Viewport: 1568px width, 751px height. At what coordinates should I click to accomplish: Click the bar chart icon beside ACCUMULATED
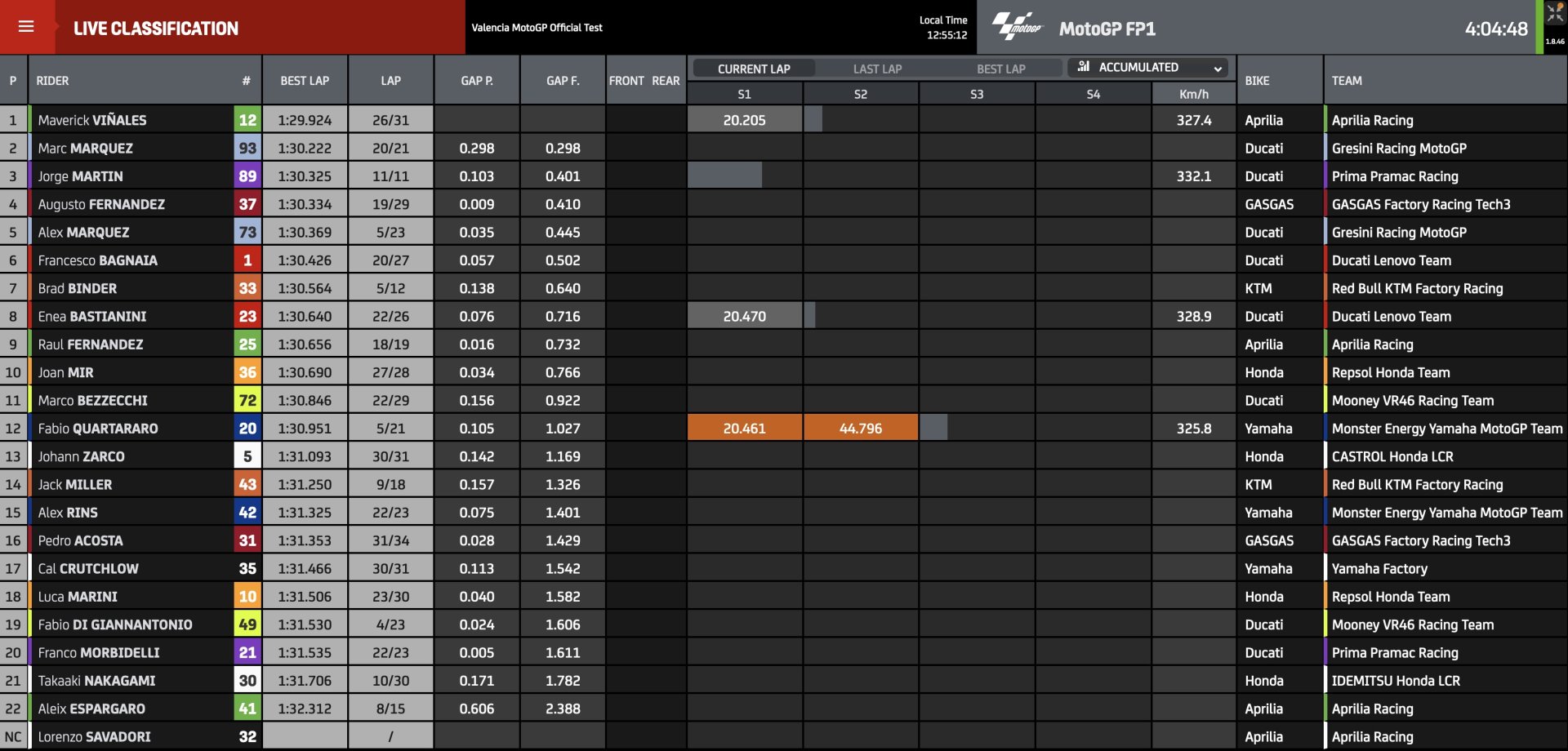click(1084, 67)
